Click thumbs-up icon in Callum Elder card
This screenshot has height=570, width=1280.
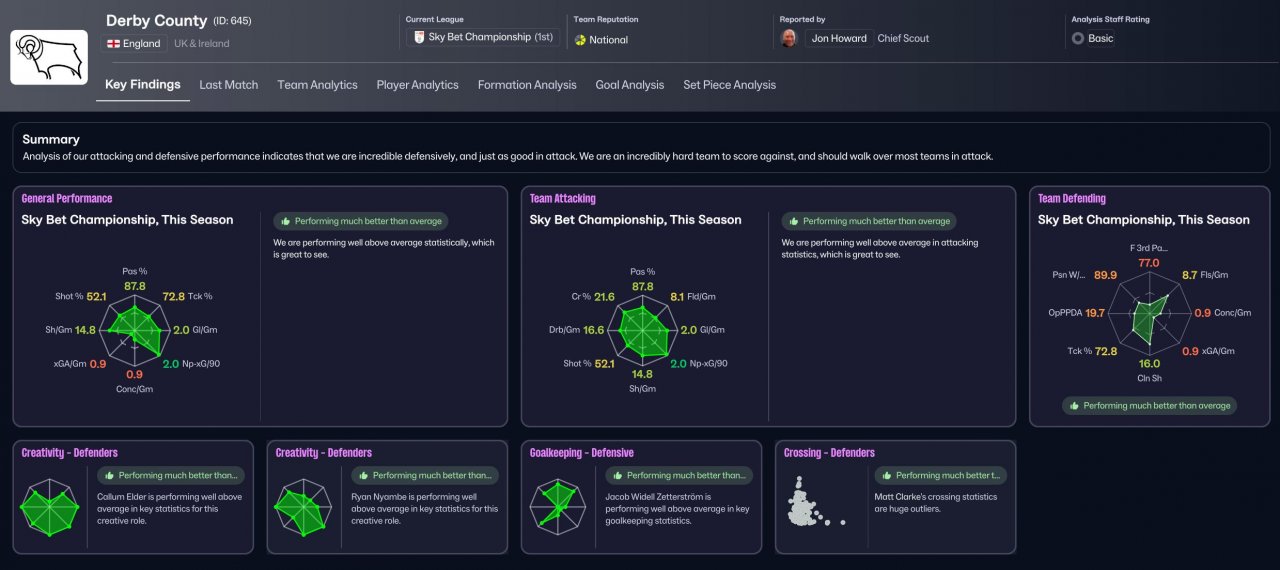[x=110, y=475]
